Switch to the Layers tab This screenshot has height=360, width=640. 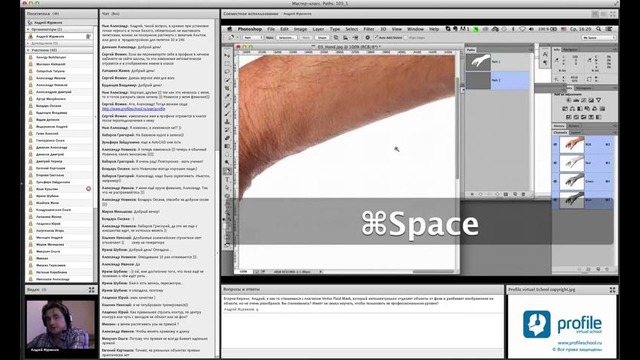pyautogui.click(x=576, y=132)
